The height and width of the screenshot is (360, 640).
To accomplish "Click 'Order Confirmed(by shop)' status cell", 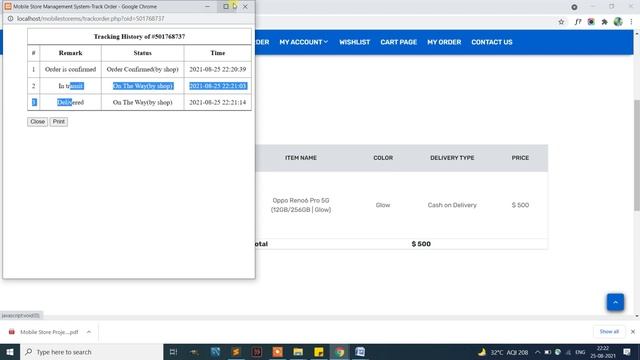I will tap(142, 69).
